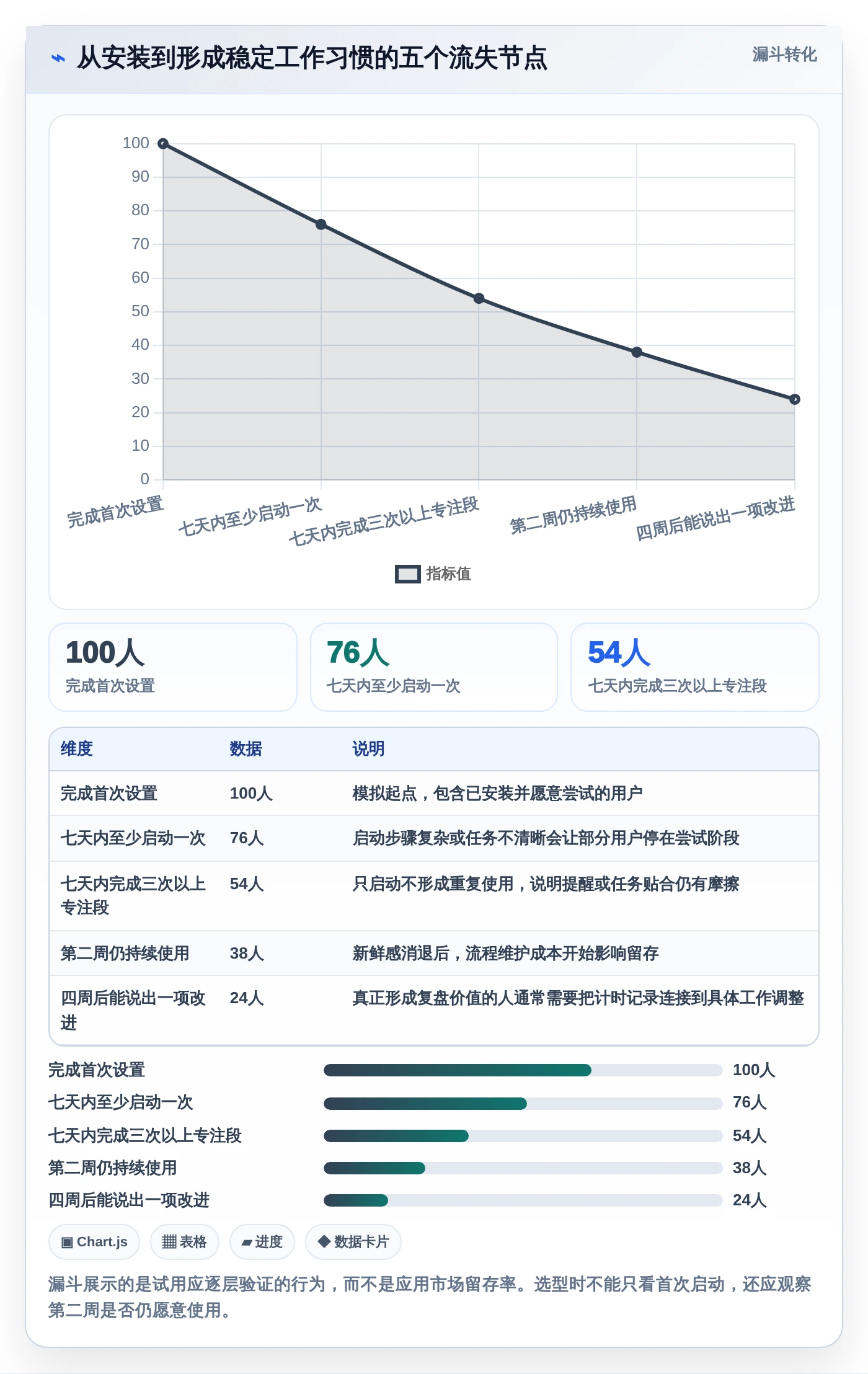Select the 100人 完成首次设置 data card
868x1374 pixels.
tap(173, 667)
